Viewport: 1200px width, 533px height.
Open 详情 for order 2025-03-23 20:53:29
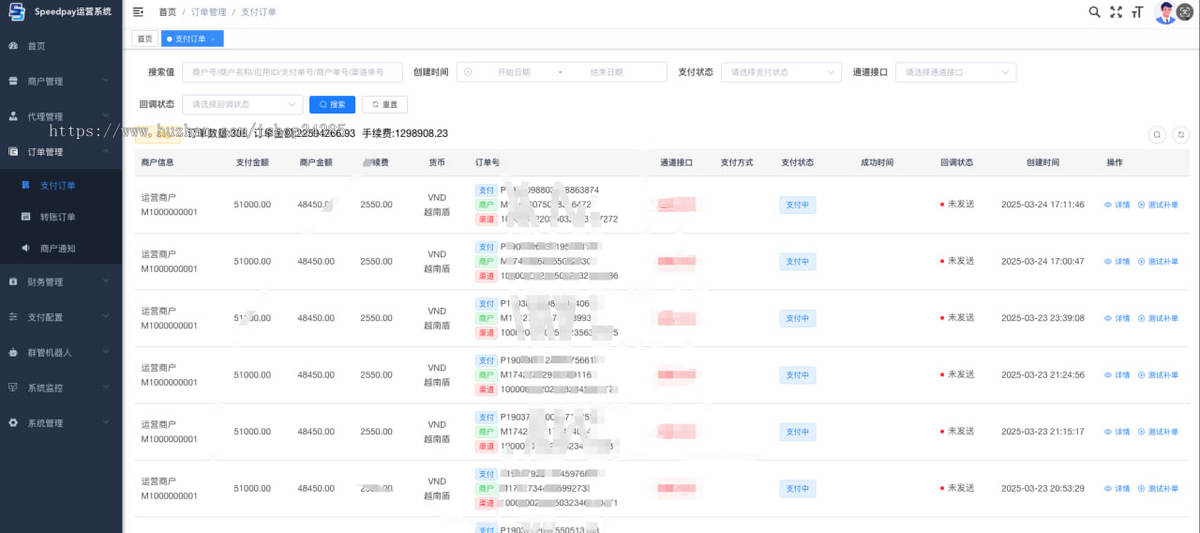[1117, 489]
